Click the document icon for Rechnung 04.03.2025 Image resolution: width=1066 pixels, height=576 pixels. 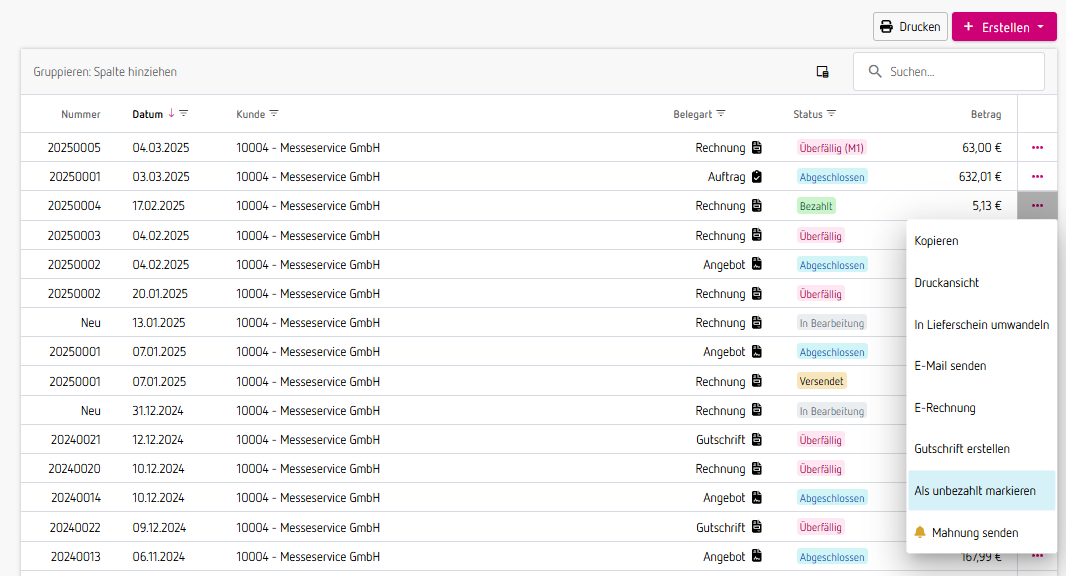pyautogui.click(x=757, y=148)
